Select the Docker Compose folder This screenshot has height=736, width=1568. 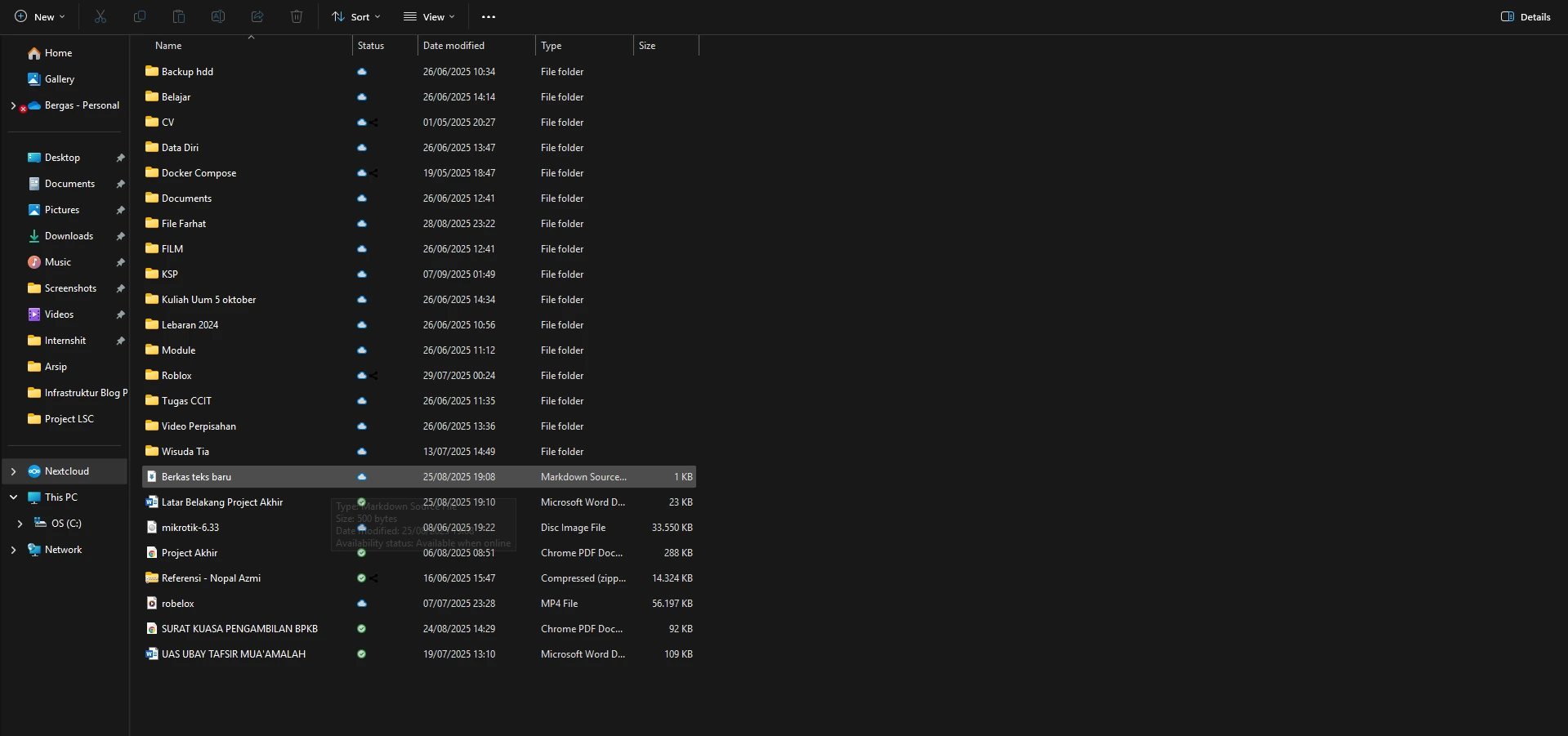(x=199, y=173)
